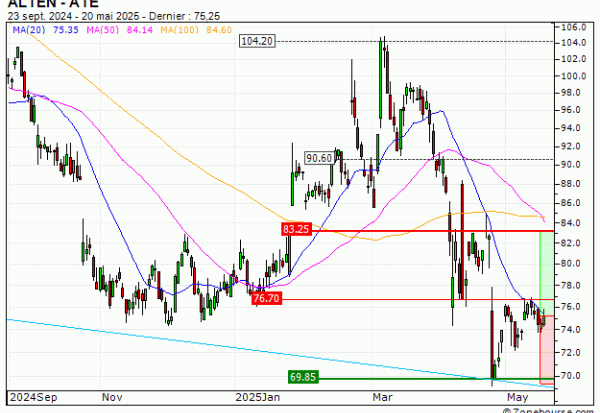600x413 pixels.
Task: Click the MA(50) legend label
Action: pyautogui.click(x=103, y=30)
